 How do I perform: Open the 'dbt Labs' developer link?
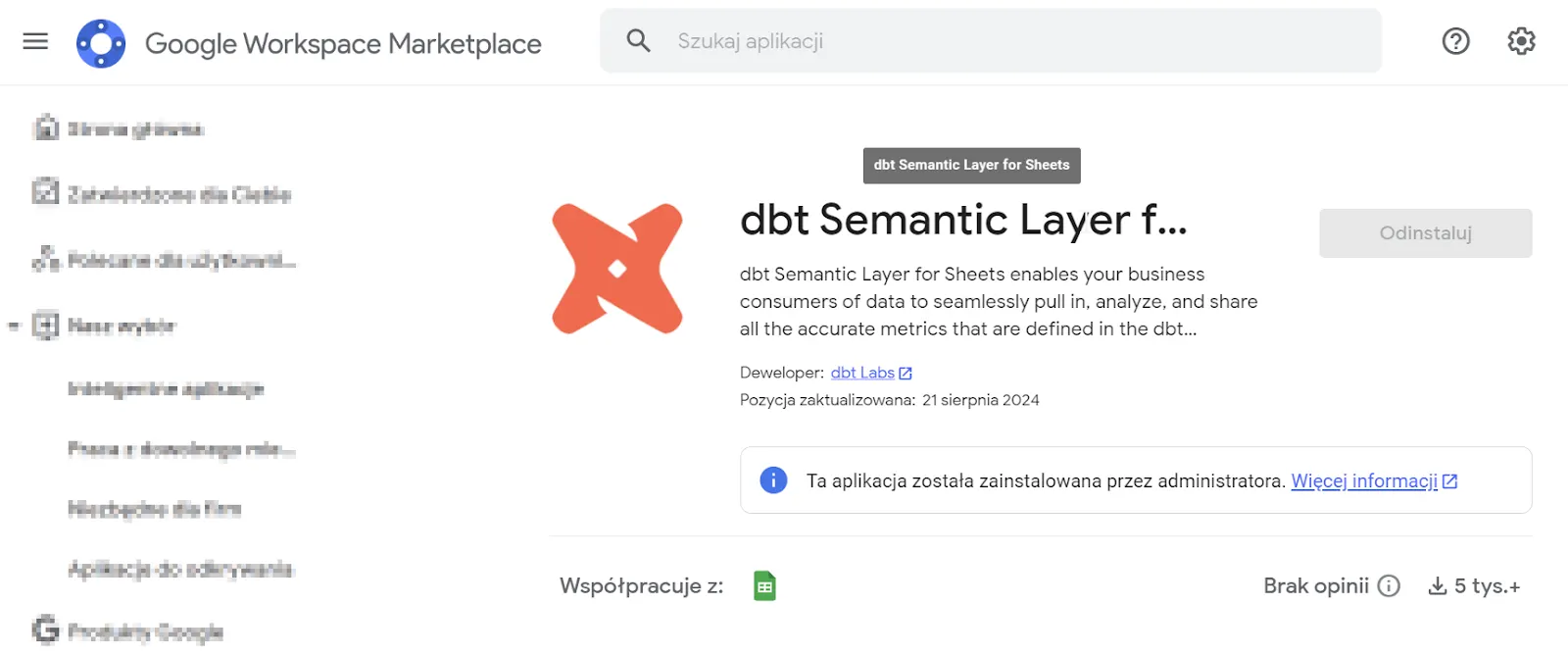[x=862, y=373]
